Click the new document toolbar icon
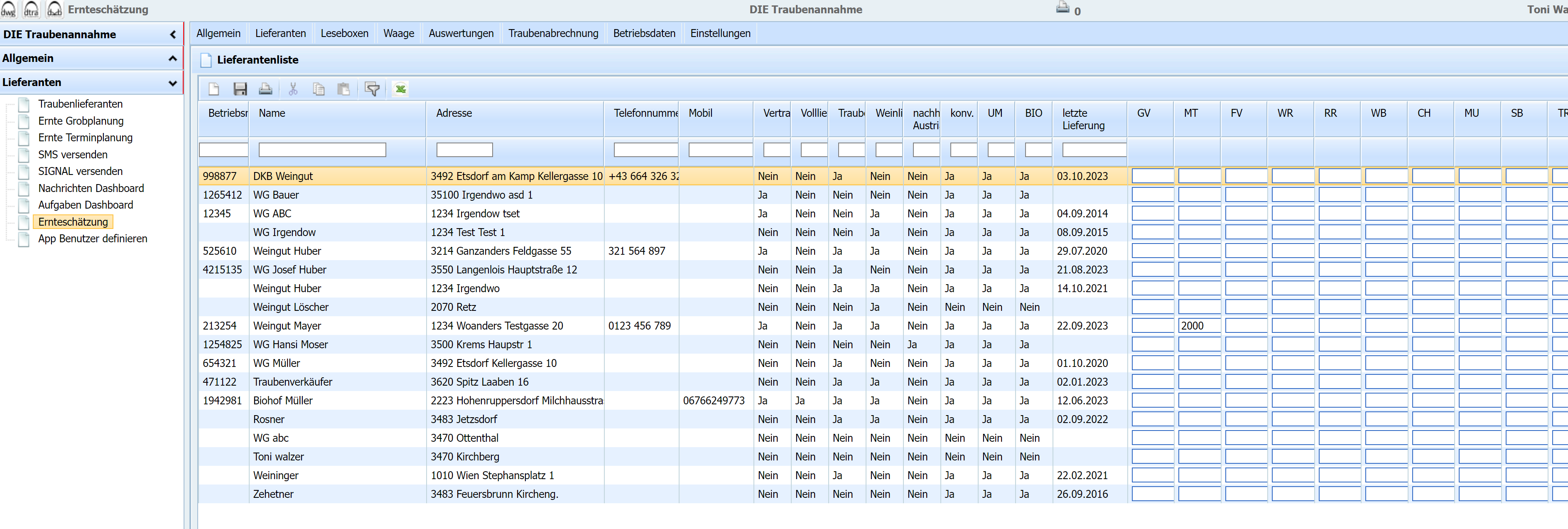 click(x=213, y=89)
